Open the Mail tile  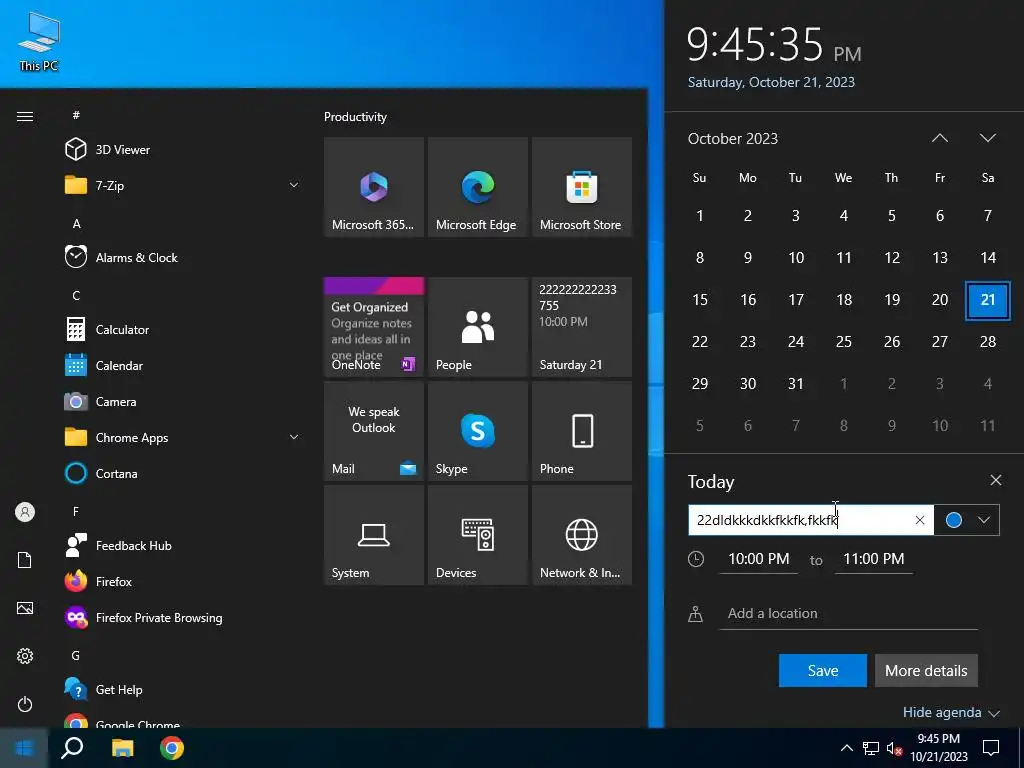374,431
